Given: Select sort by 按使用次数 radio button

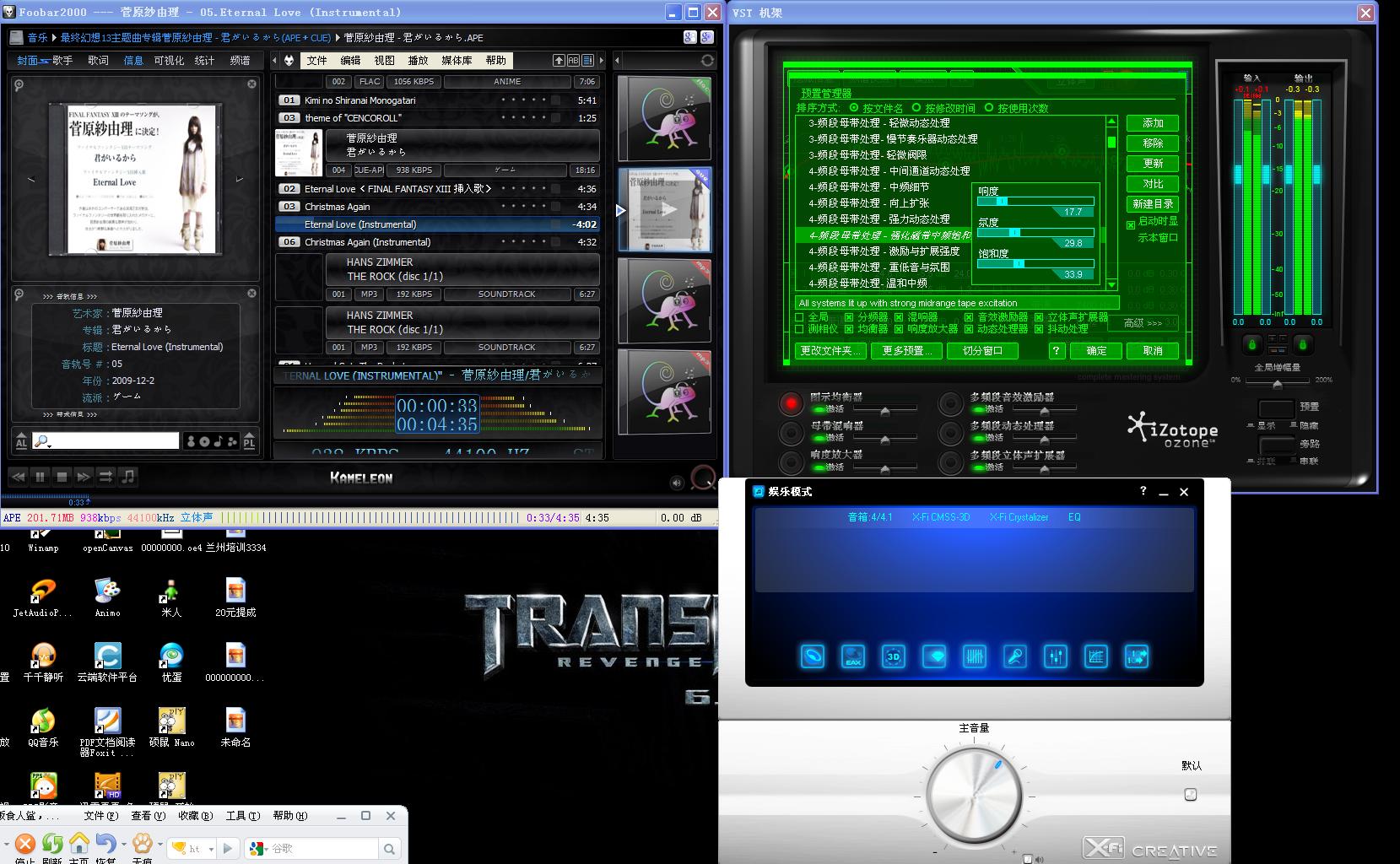Looking at the screenshot, I should (989, 108).
